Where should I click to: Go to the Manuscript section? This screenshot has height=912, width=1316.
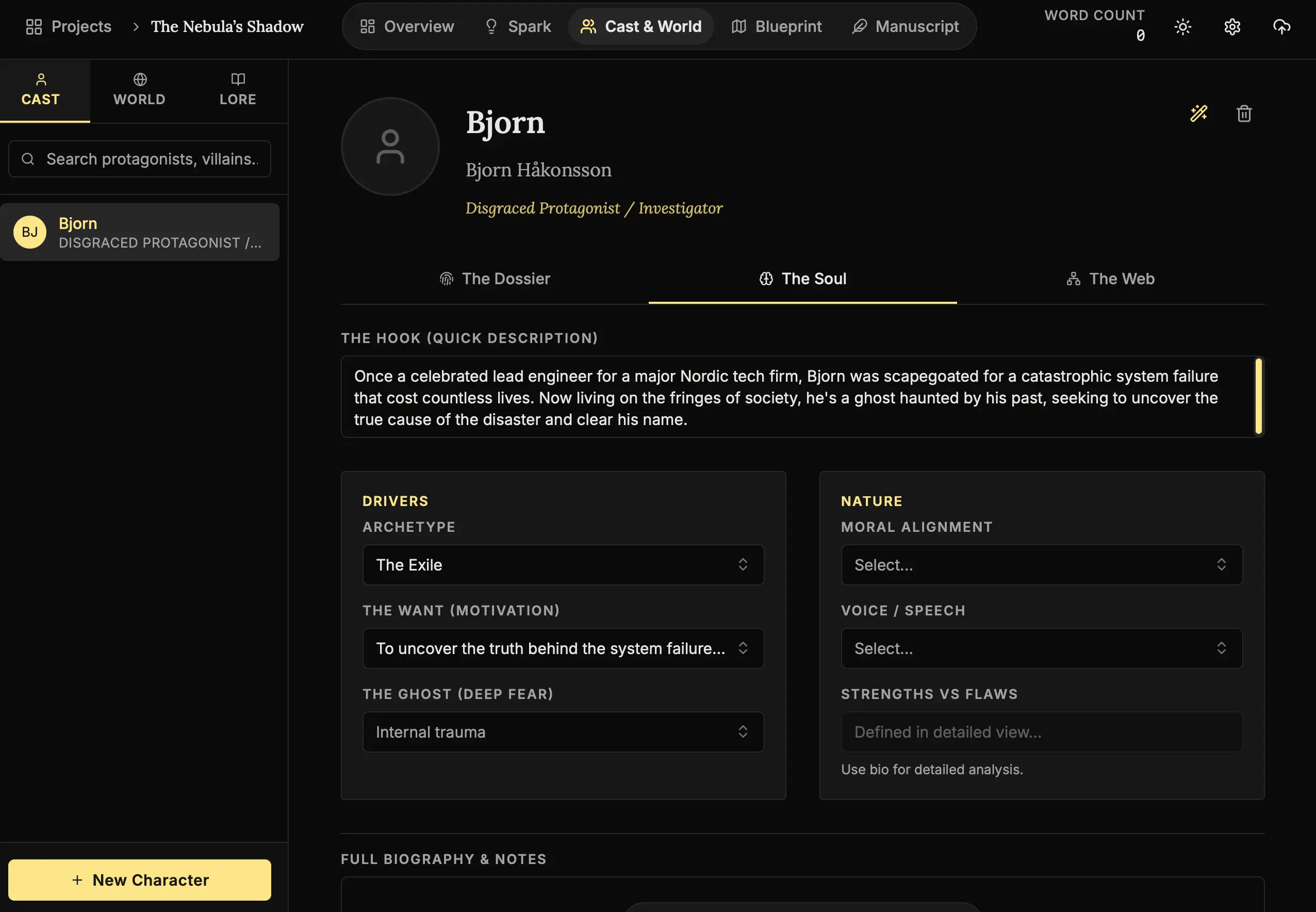906,27
